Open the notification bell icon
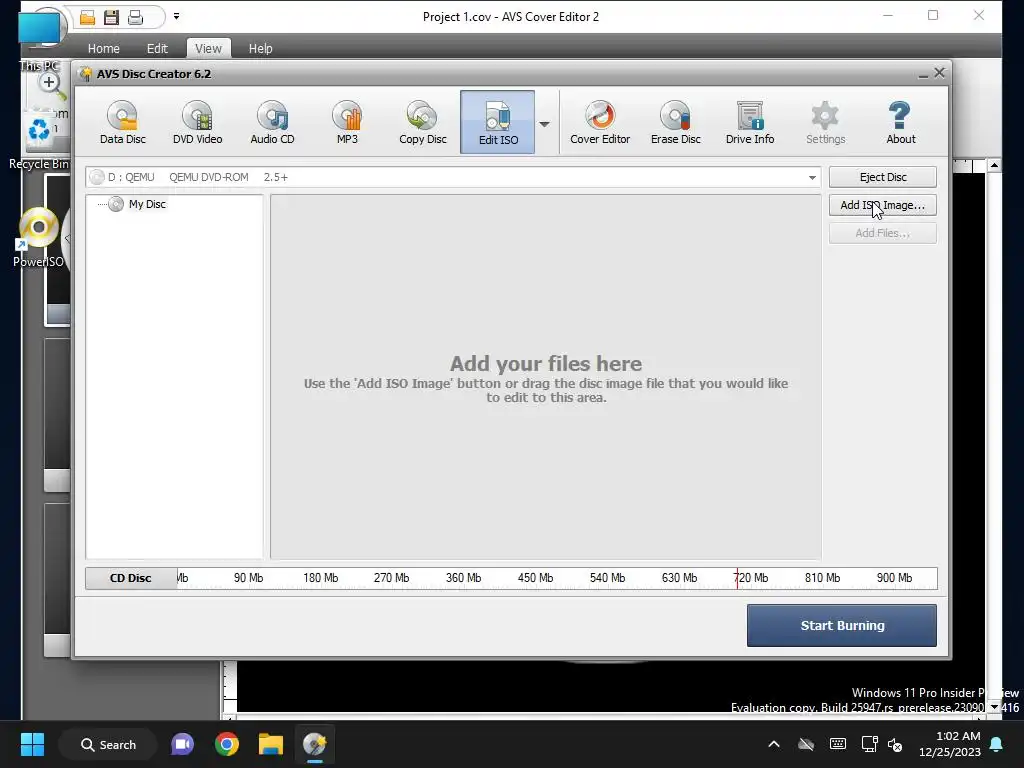 pos(997,744)
